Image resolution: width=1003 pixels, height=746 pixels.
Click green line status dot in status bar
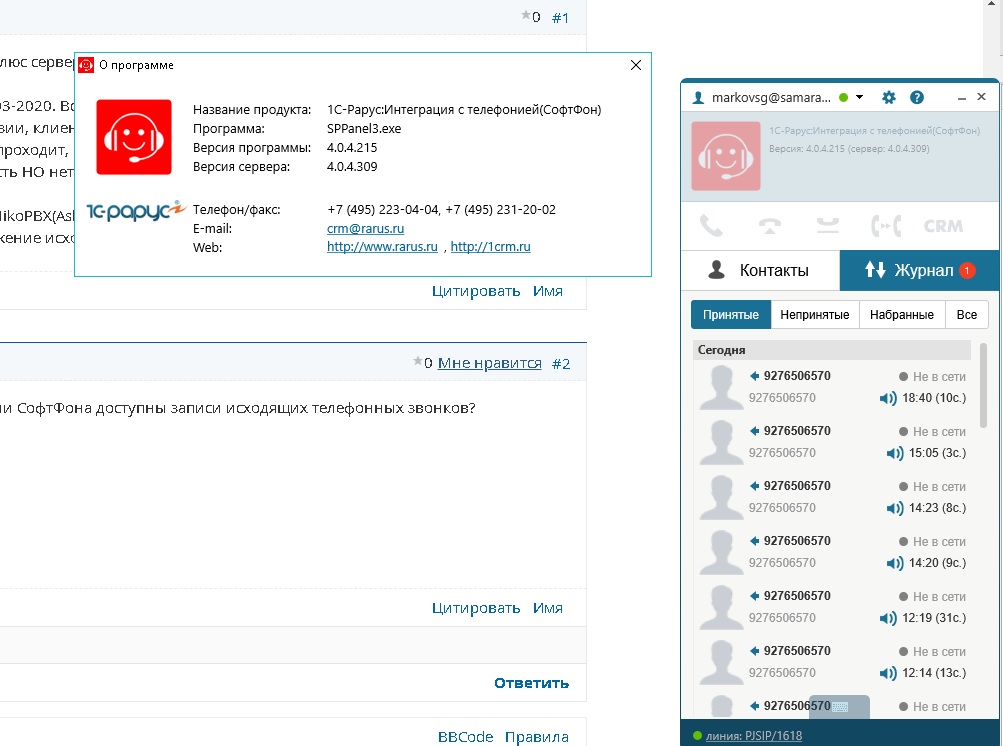point(697,736)
